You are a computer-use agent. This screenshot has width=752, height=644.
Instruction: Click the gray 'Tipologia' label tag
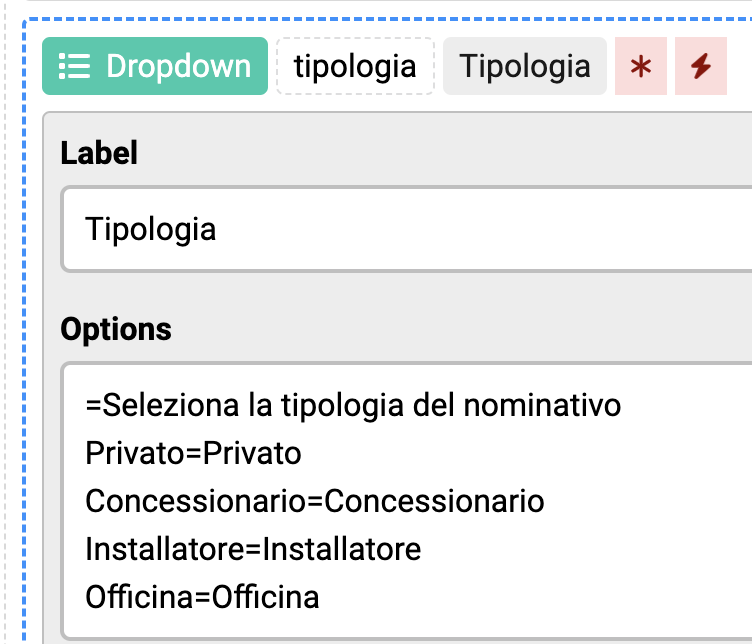[x=525, y=66]
